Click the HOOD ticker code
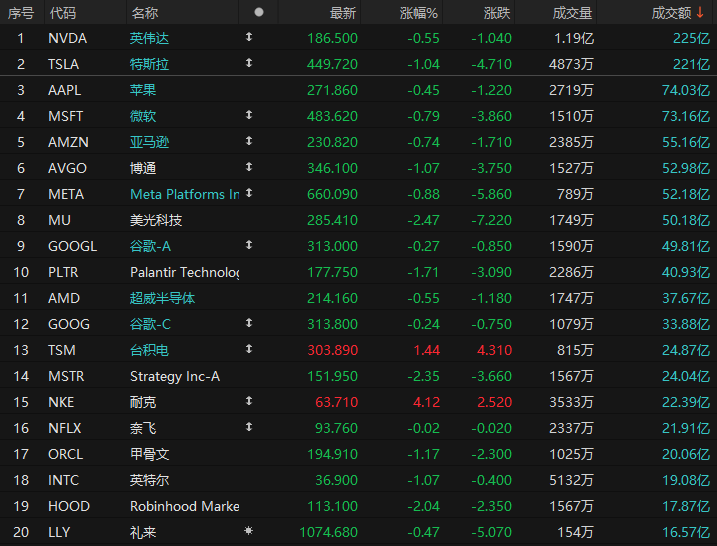717x546 pixels. click(69, 507)
